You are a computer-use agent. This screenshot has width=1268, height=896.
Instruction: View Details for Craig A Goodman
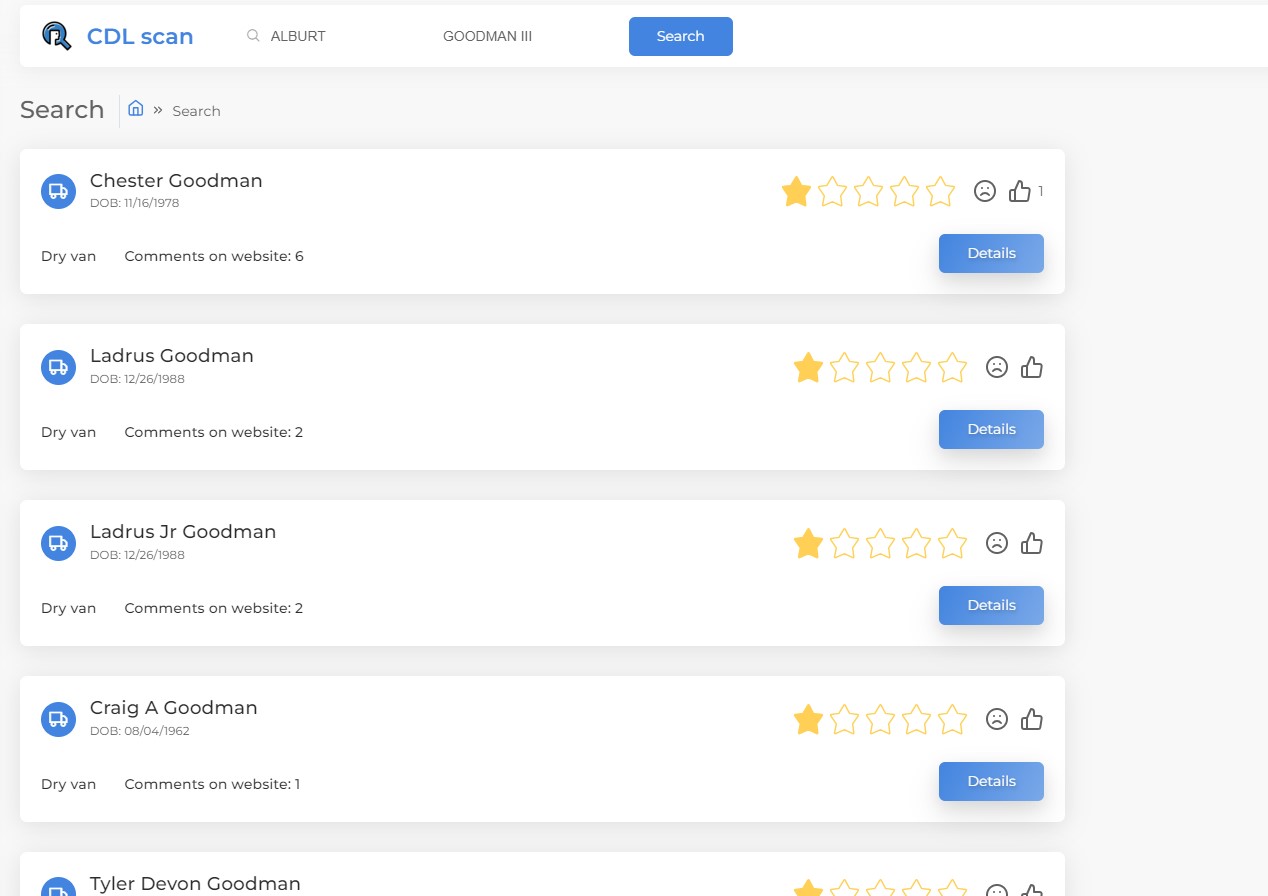point(991,781)
